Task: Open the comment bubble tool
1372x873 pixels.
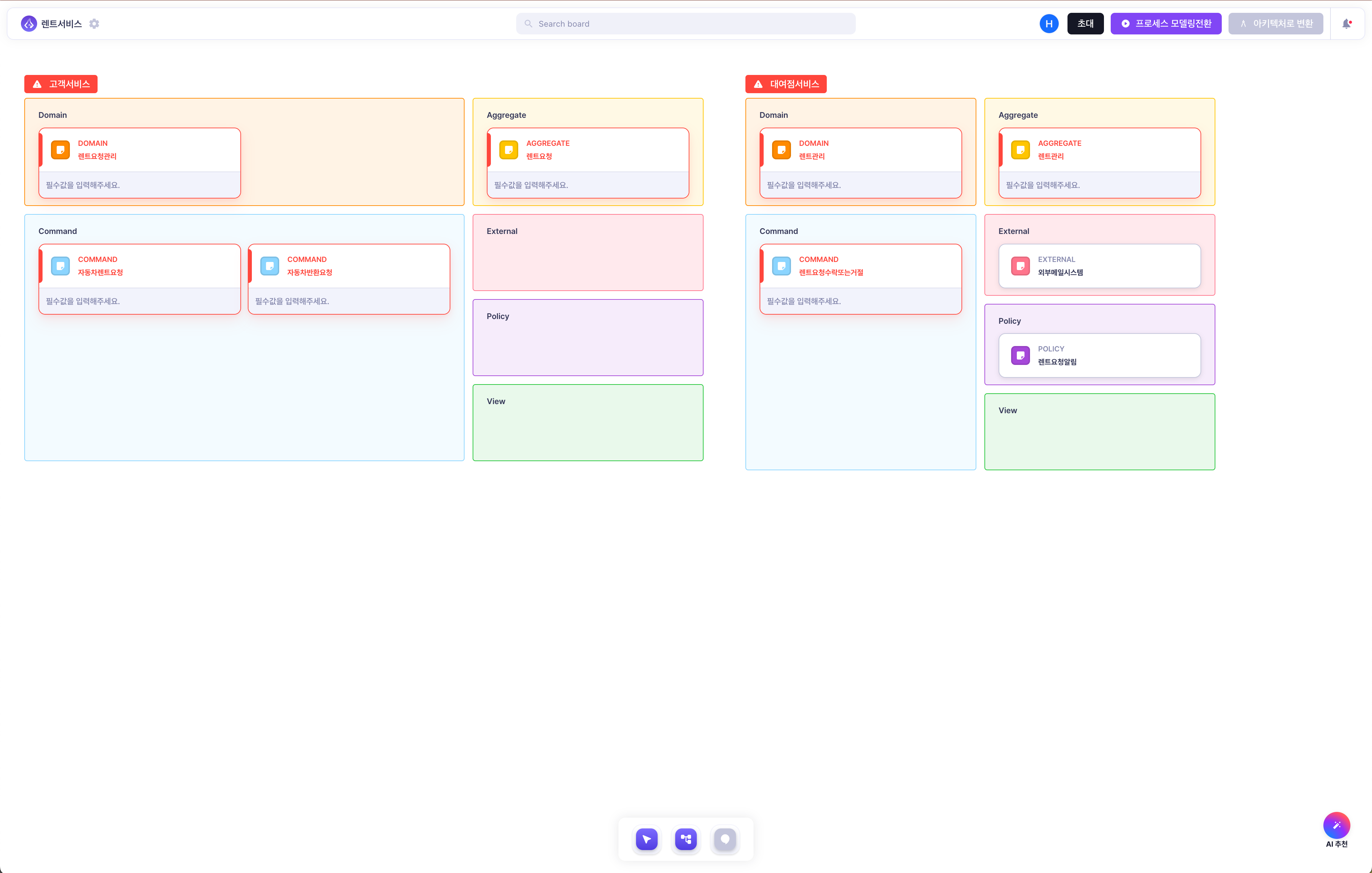Action: point(725,839)
